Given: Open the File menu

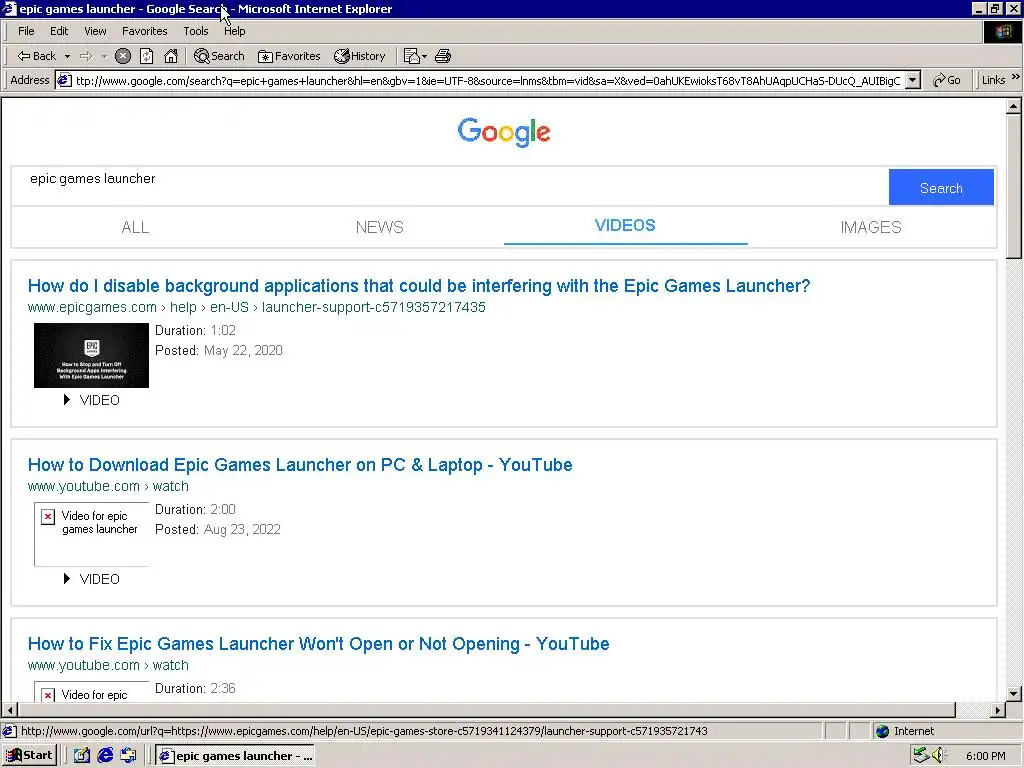Looking at the screenshot, I should [26, 31].
